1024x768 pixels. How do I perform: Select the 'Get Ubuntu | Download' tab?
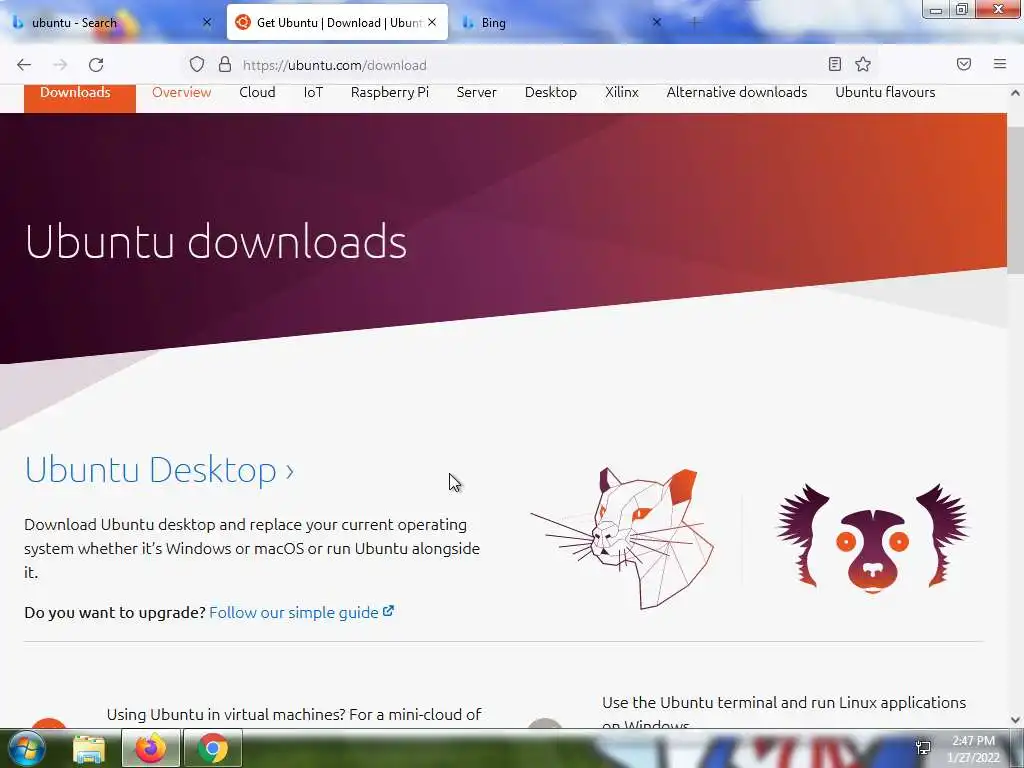point(338,23)
